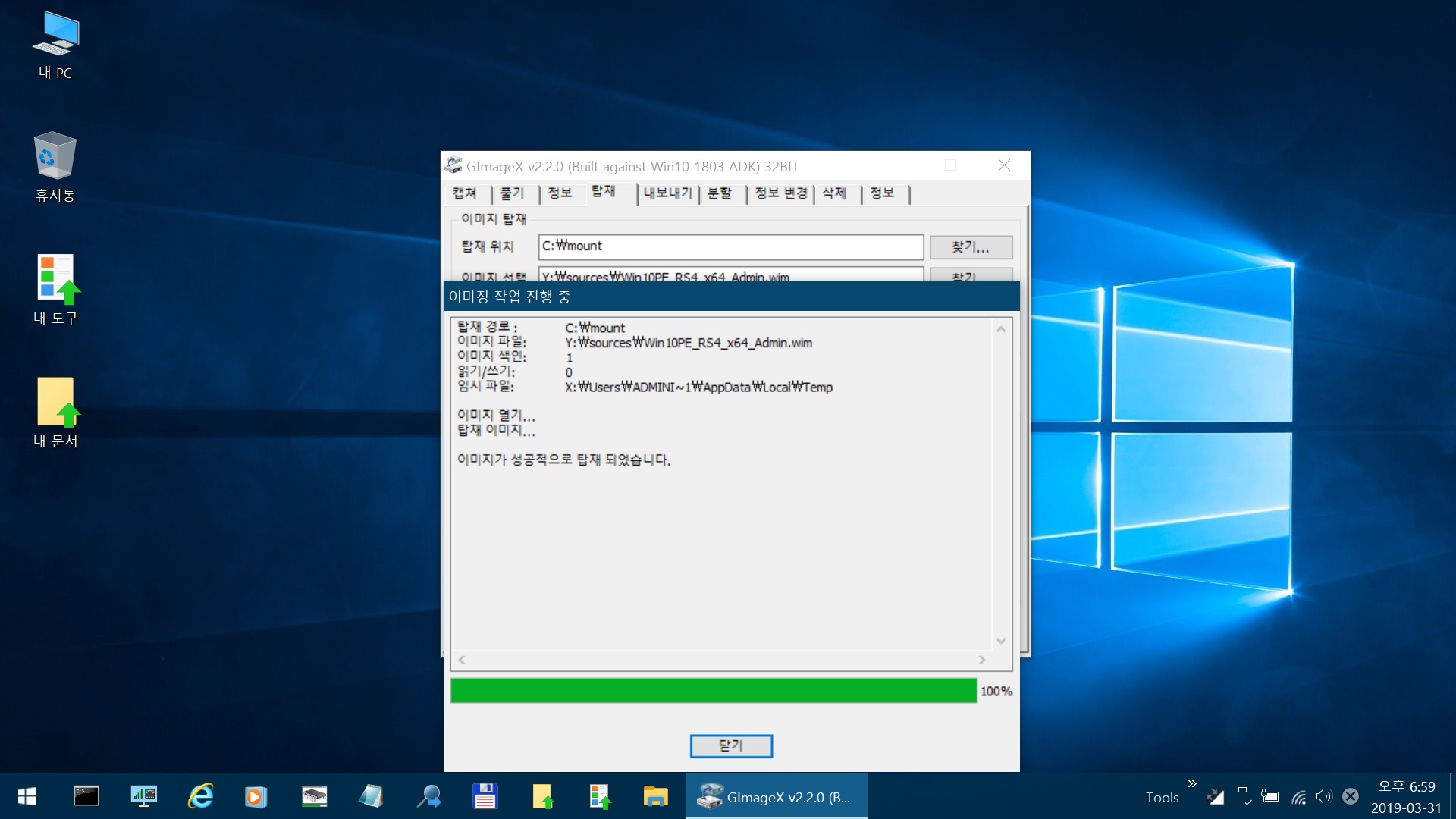
Task: Switch to the 정보 변경 tab
Action: point(781,193)
